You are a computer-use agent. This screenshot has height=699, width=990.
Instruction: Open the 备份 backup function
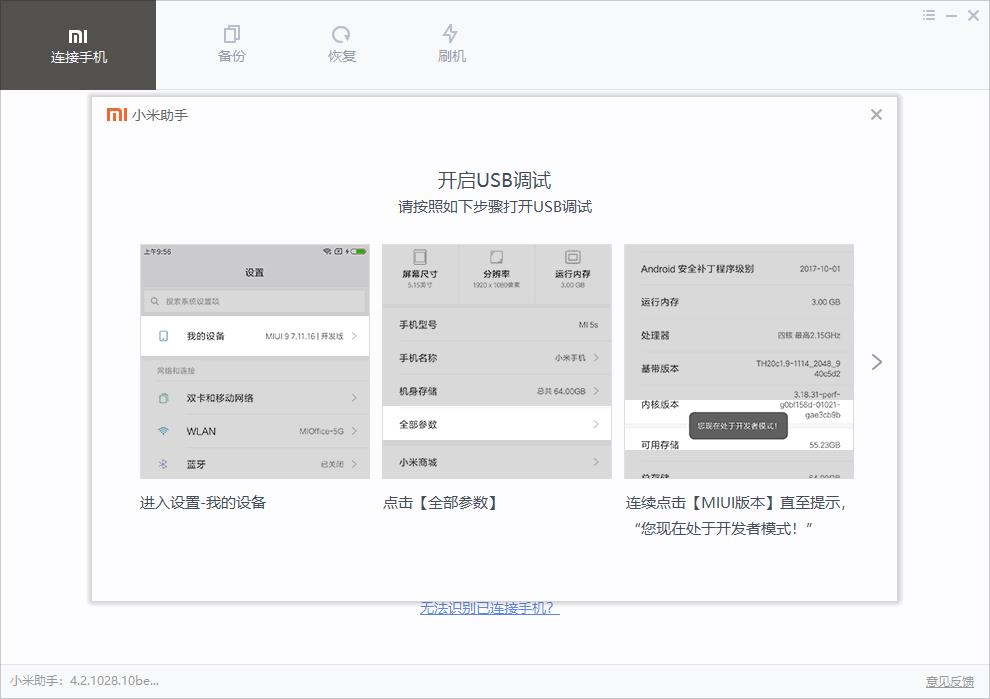tap(231, 45)
